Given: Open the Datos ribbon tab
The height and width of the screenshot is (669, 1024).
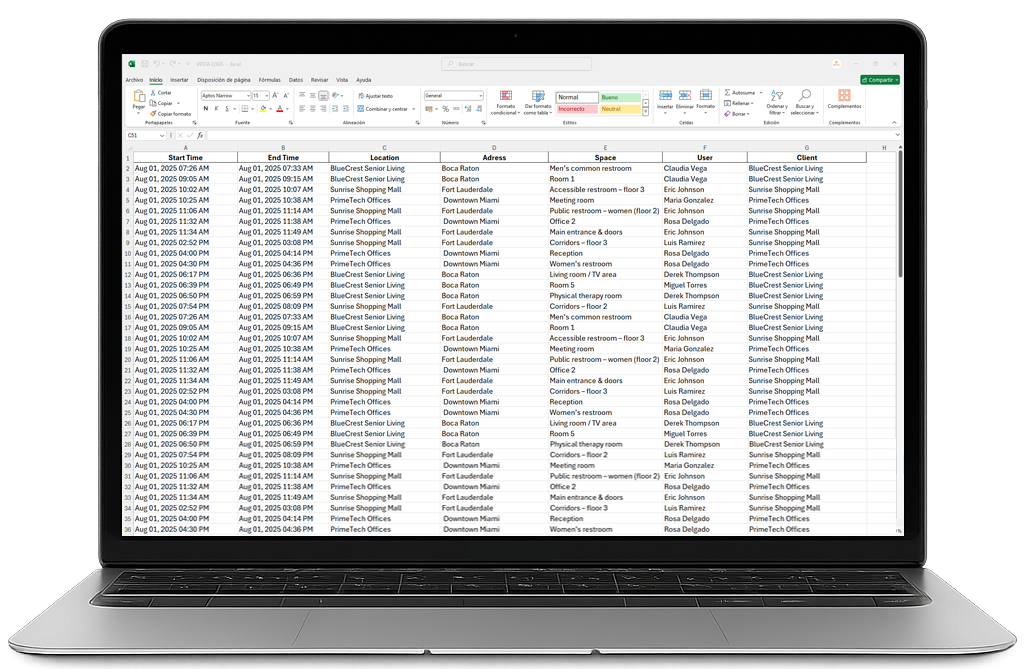Looking at the screenshot, I should coord(298,80).
